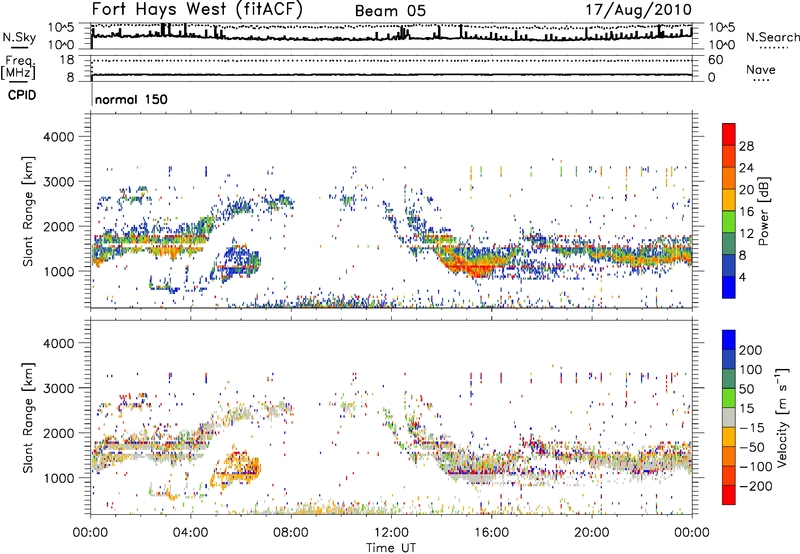Click the 'Slant Range [km]' label of the velocity panel

[x=28, y=418]
